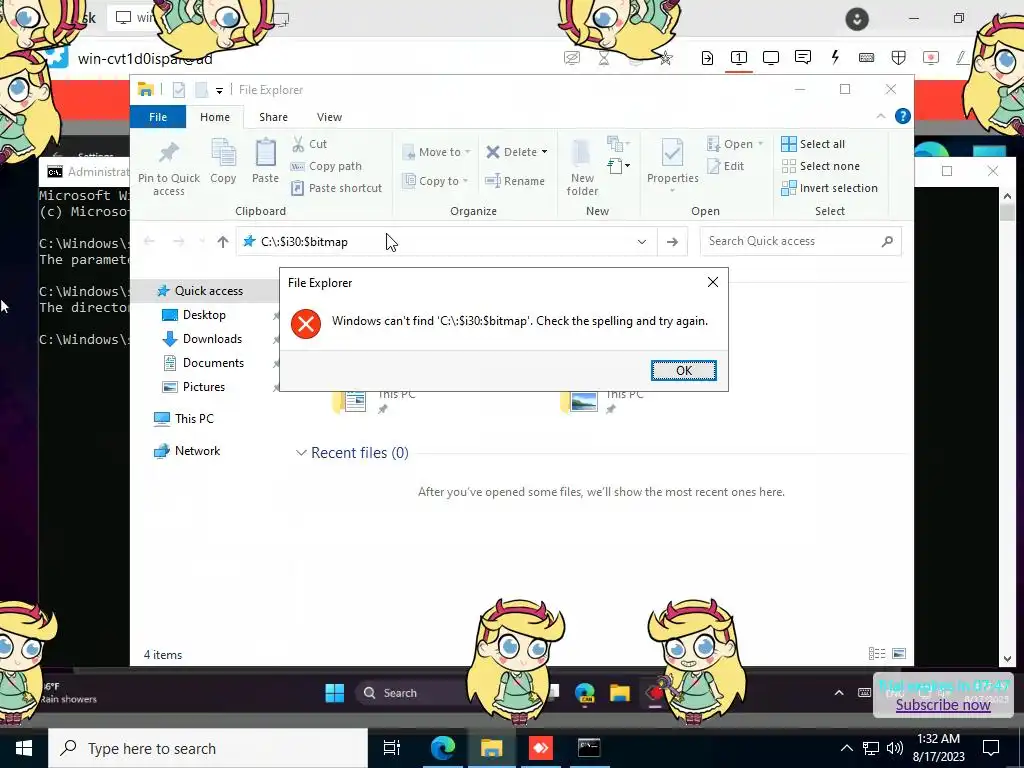1024x768 pixels.
Task: Click the Task View icon on local taskbar
Action: point(392,748)
